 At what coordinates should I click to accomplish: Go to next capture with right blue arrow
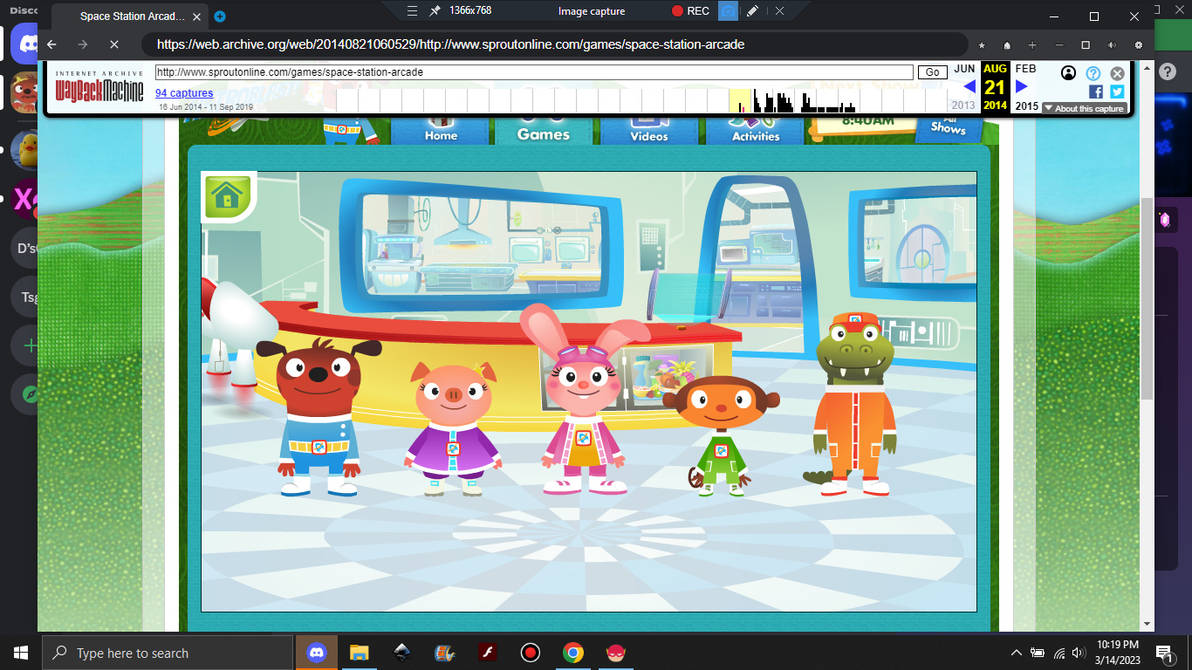point(1022,87)
